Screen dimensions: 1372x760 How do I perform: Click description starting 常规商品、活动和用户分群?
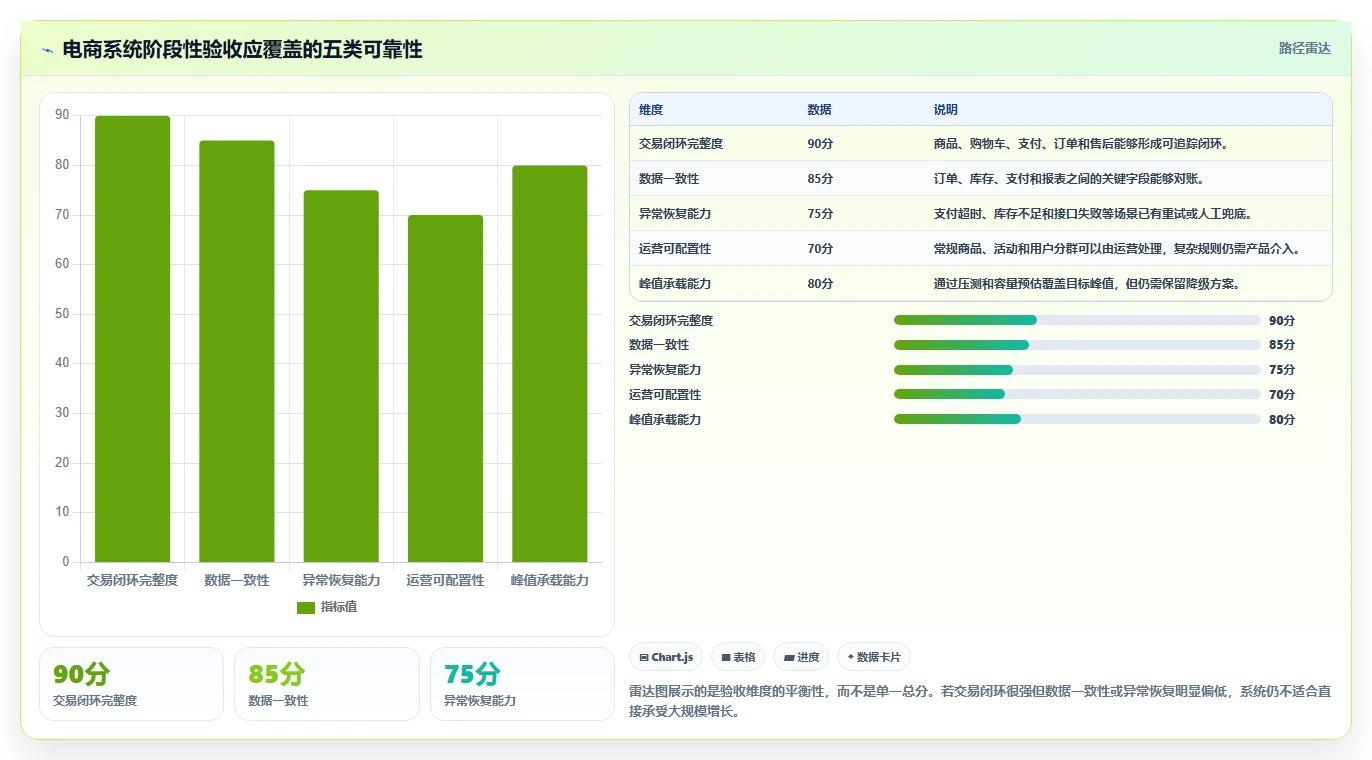pyautogui.click(x=1117, y=249)
